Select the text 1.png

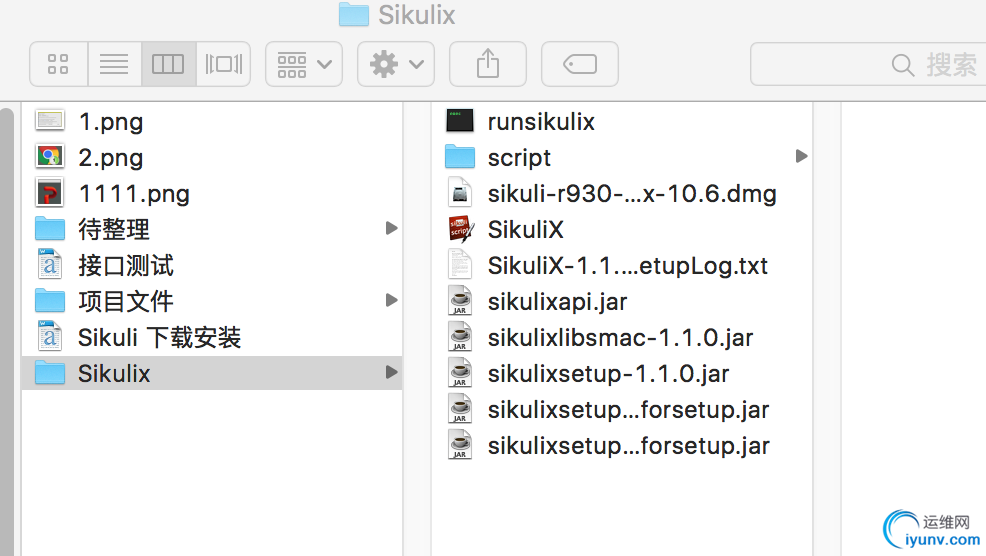coord(111,122)
